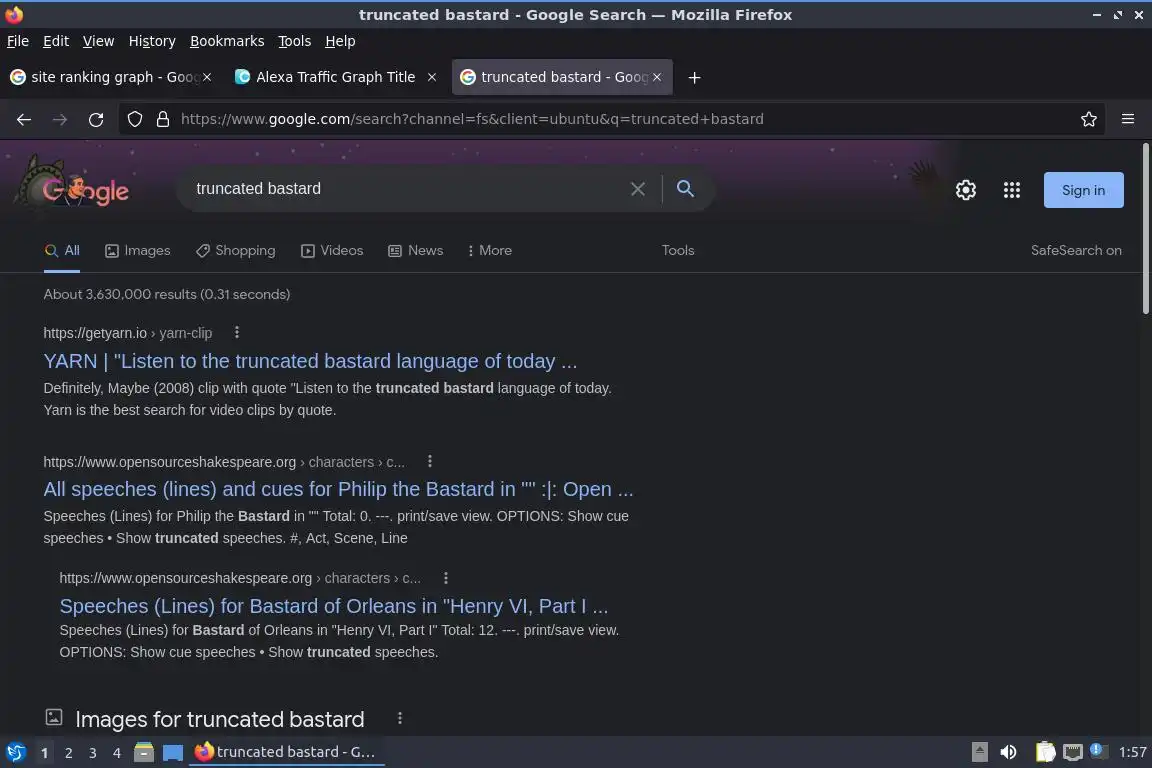Select the Videos search tab

tap(332, 251)
